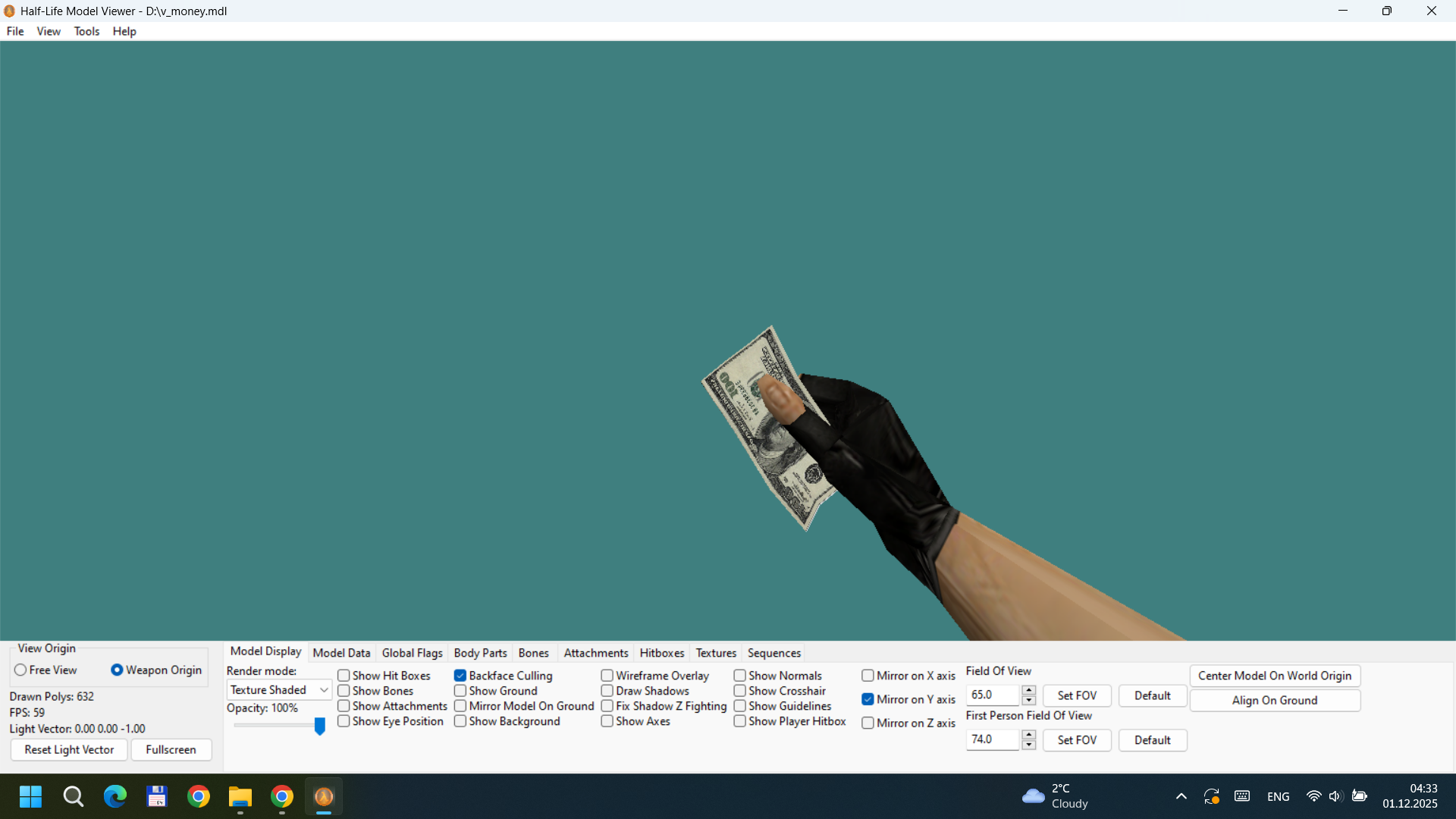Open File Explorer from taskbar
This screenshot has height=819, width=1456.
(240, 797)
